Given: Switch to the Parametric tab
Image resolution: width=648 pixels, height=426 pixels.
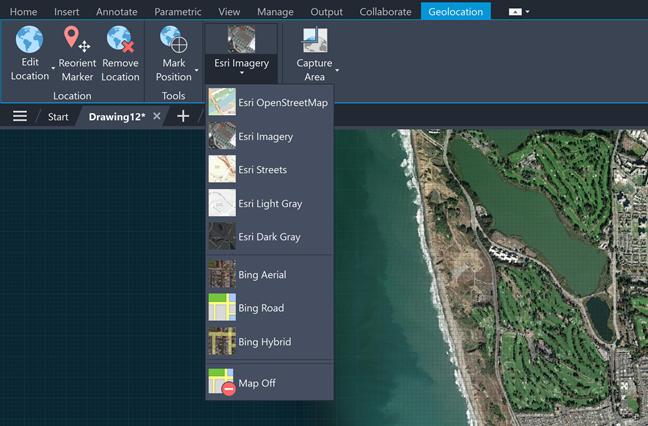Looking at the screenshot, I should (x=178, y=12).
